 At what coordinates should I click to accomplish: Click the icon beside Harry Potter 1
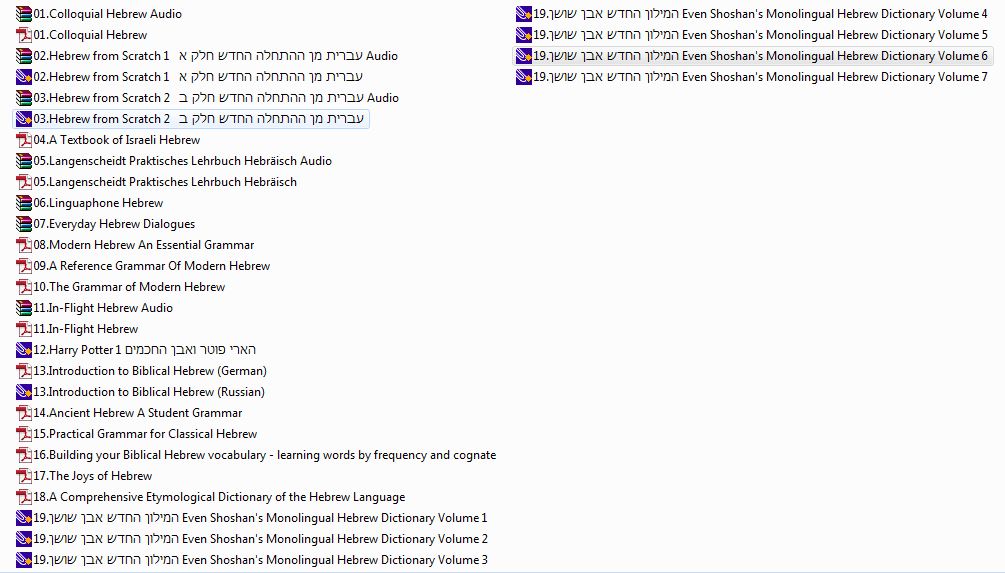coord(24,350)
